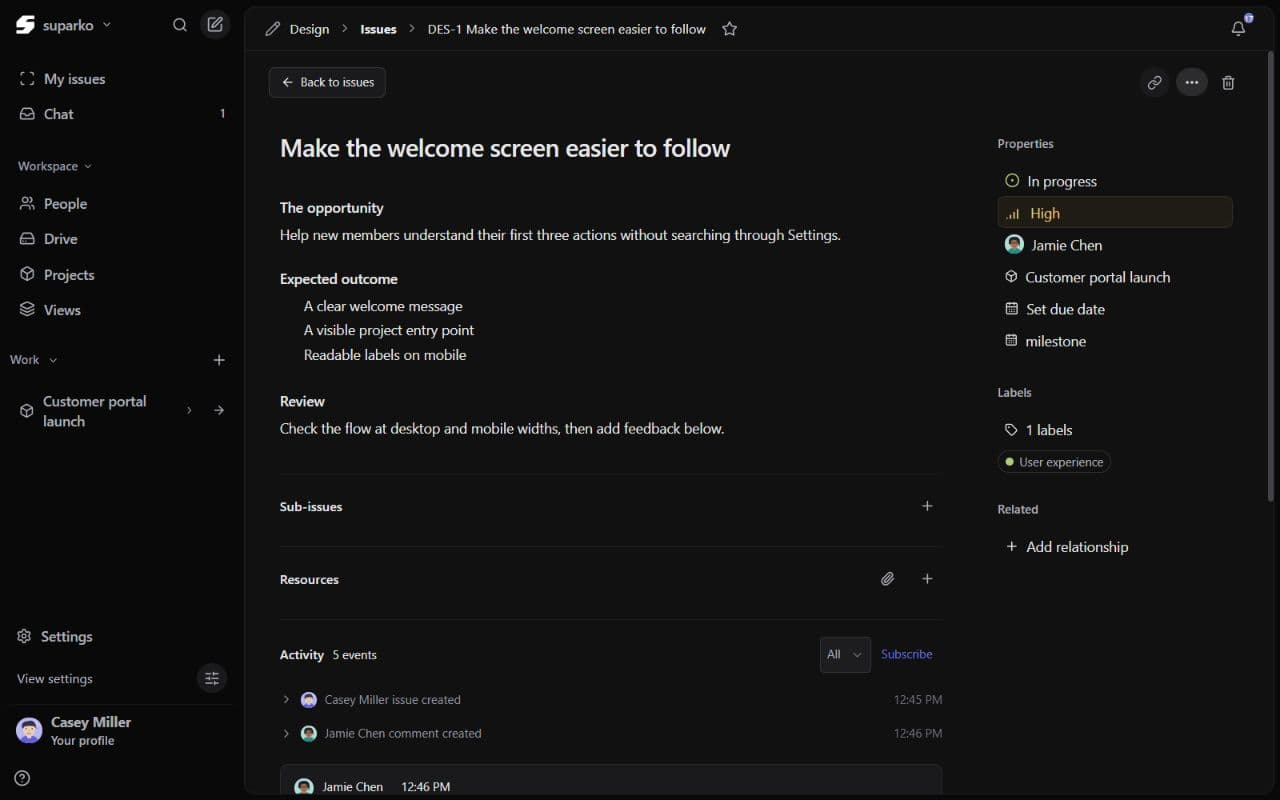Click the suparko workspace logo
This screenshot has width=1280, height=800.
(x=26, y=25)
